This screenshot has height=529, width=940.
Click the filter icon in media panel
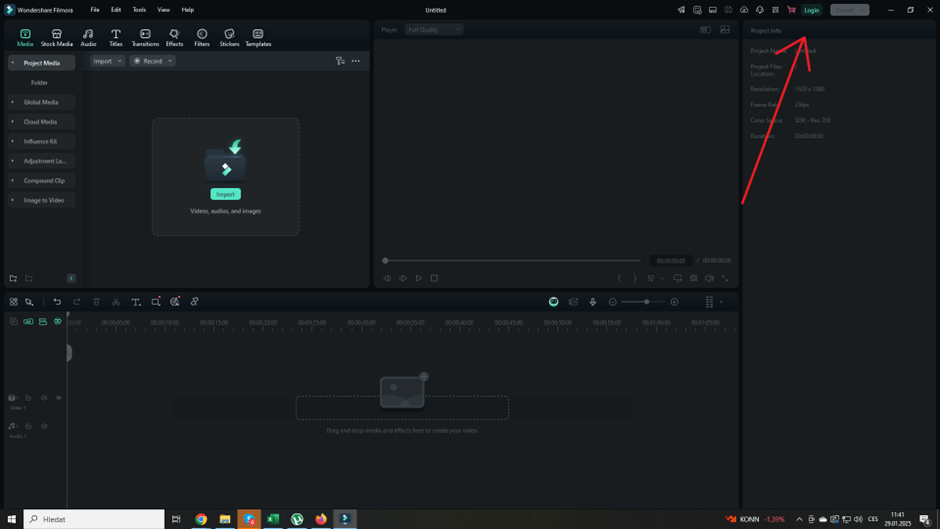(x=340, y=61)
